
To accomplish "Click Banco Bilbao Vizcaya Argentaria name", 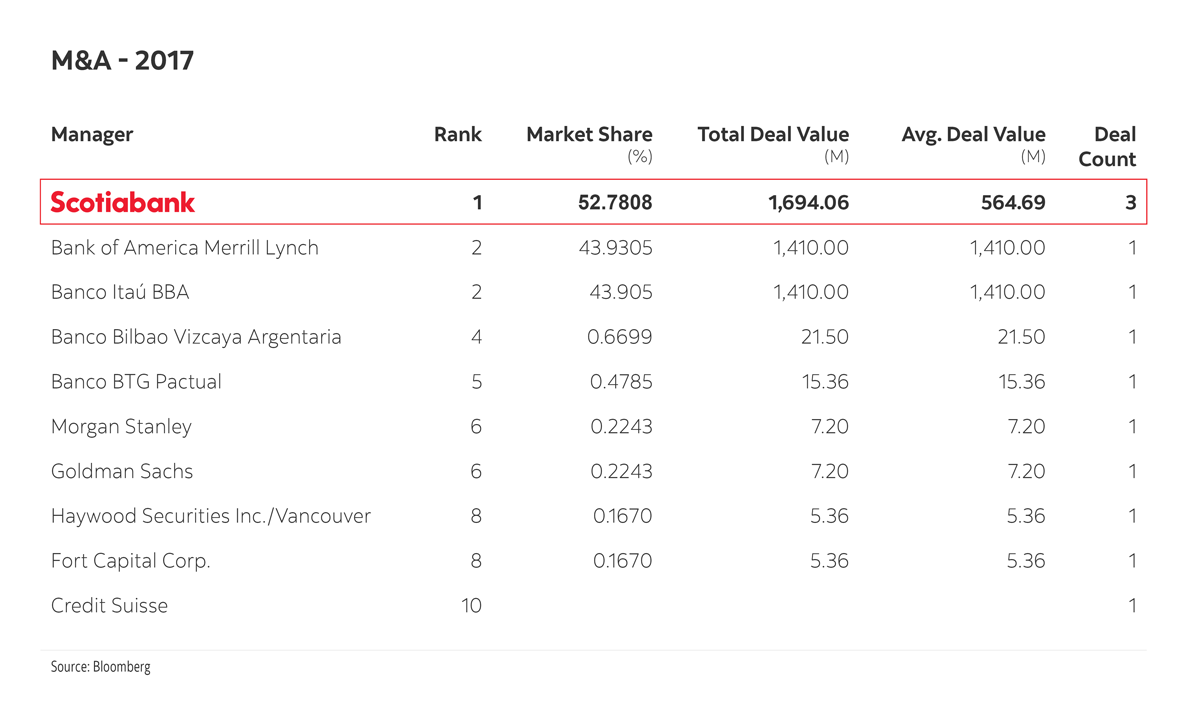I will pyautogui.click(x=196, y=337).
